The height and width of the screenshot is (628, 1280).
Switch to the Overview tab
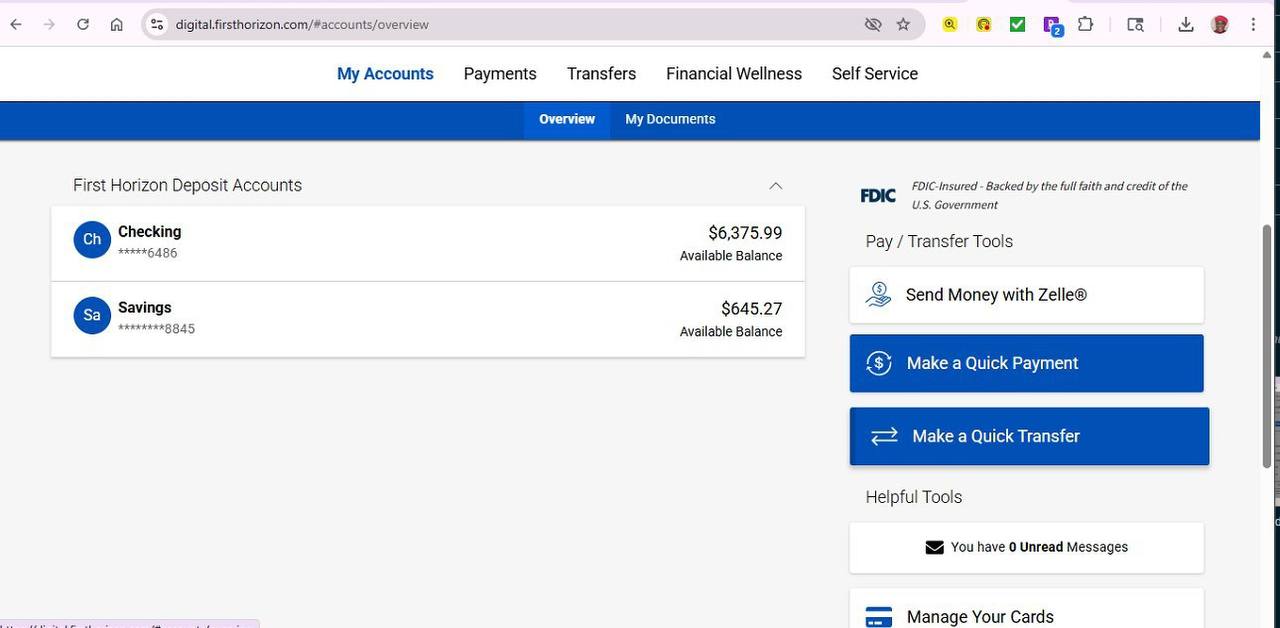coord(567,119)
